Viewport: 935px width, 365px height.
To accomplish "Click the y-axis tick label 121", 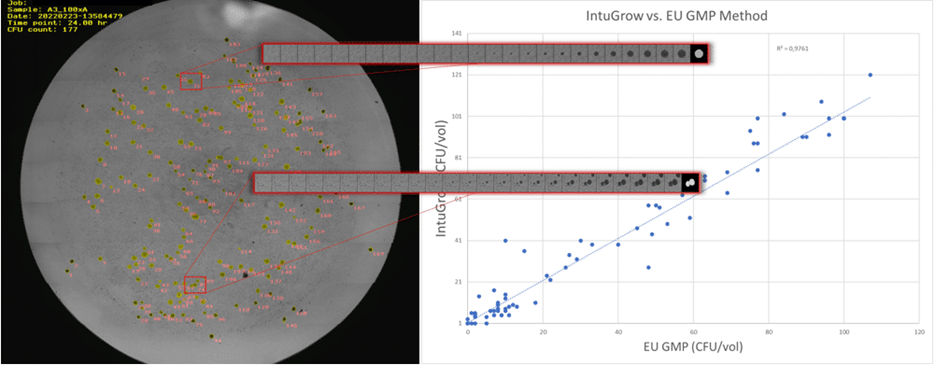I will [x=457, y=75].
